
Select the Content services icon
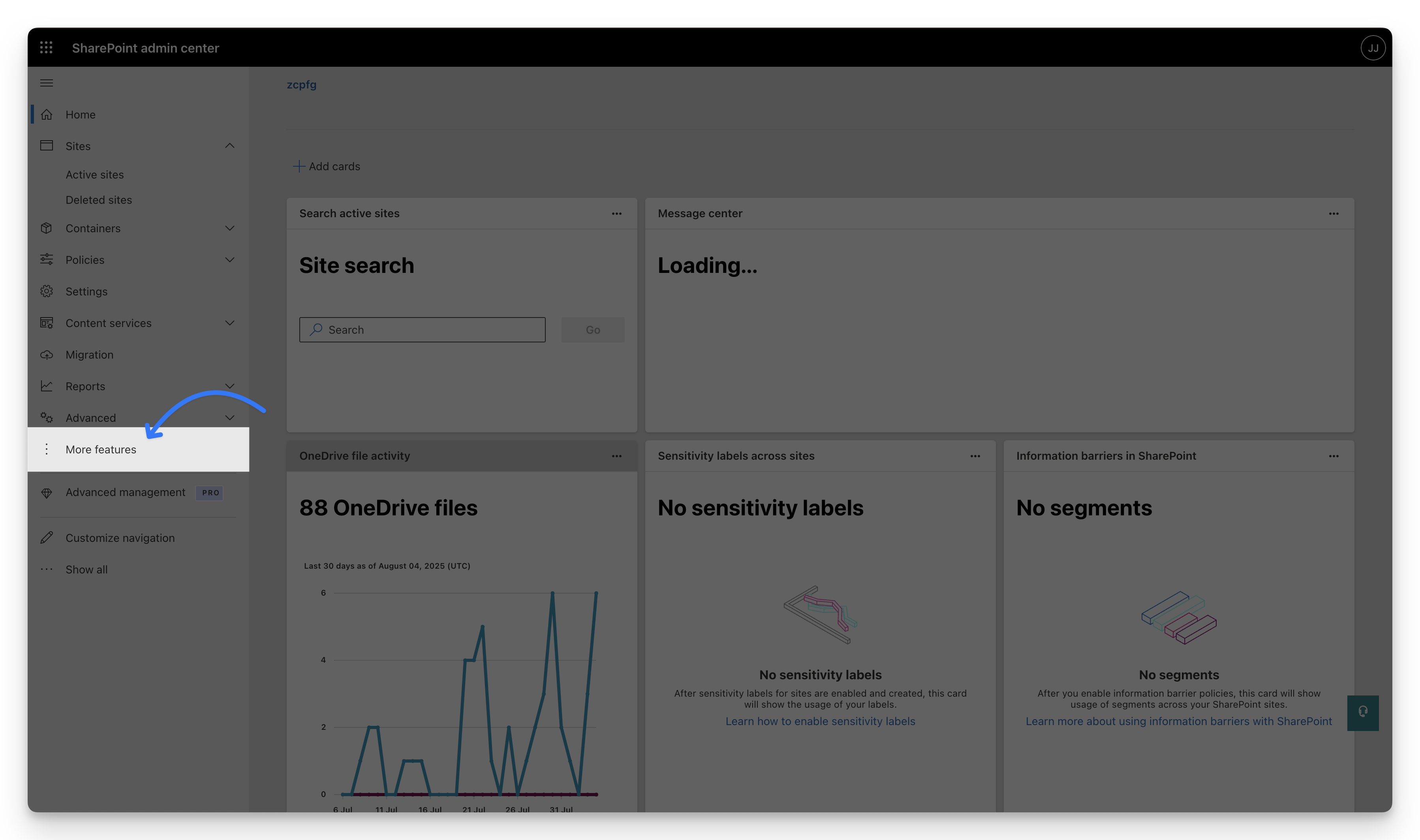(47, 323)
